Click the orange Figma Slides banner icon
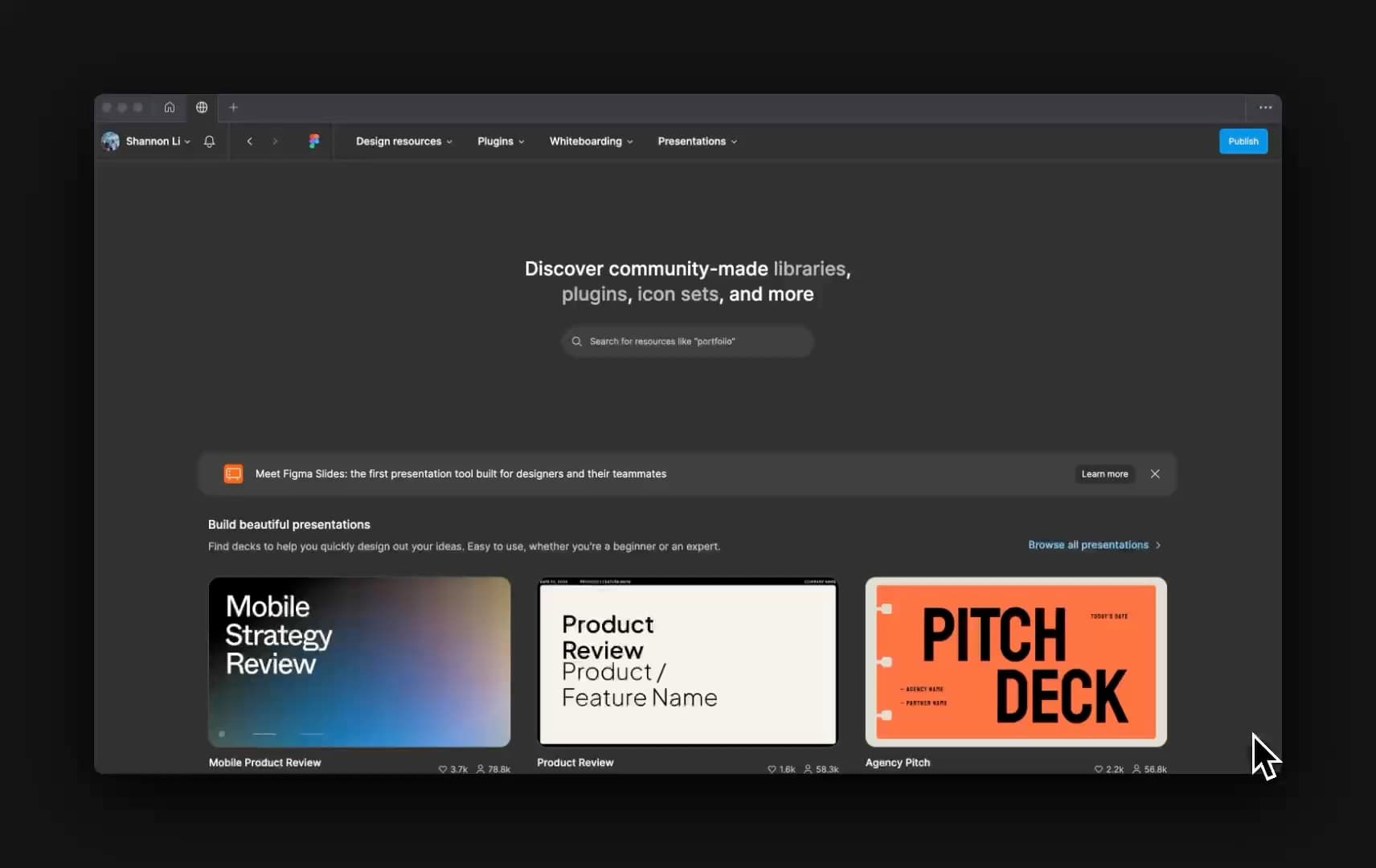 click(x=233, y=474)
